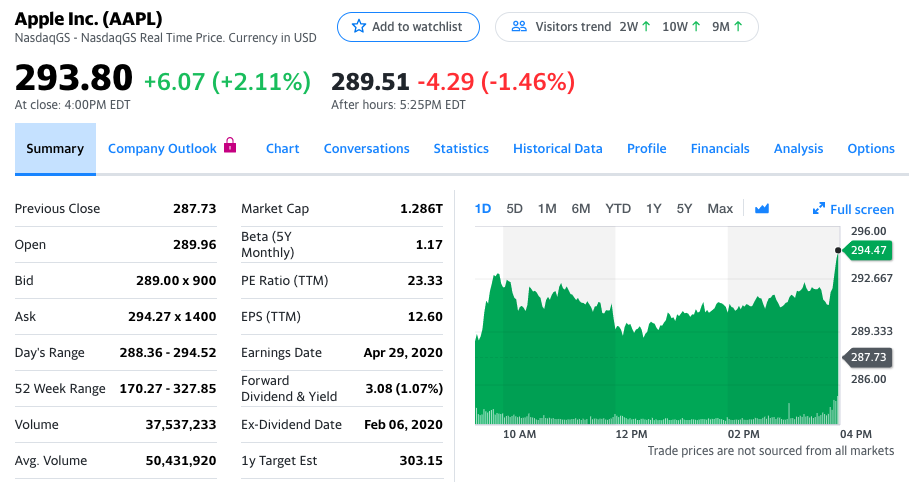Image resolution: width=909 pixels, height=482 pixels.
Task: Click the lock icon beside Company Outlook
Action: [230, 146]
